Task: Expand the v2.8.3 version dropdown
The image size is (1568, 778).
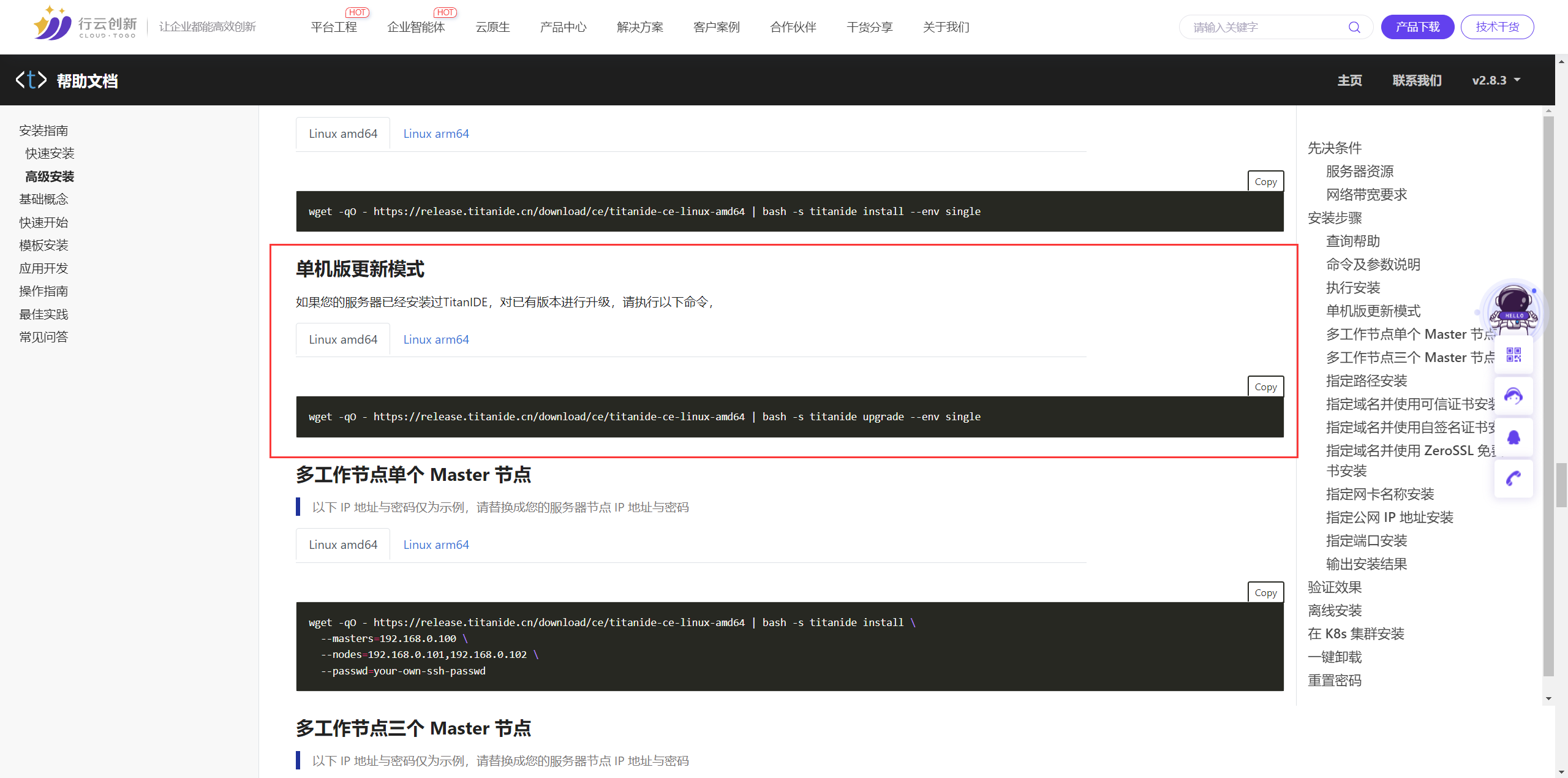Action: tap(1496, 80)
